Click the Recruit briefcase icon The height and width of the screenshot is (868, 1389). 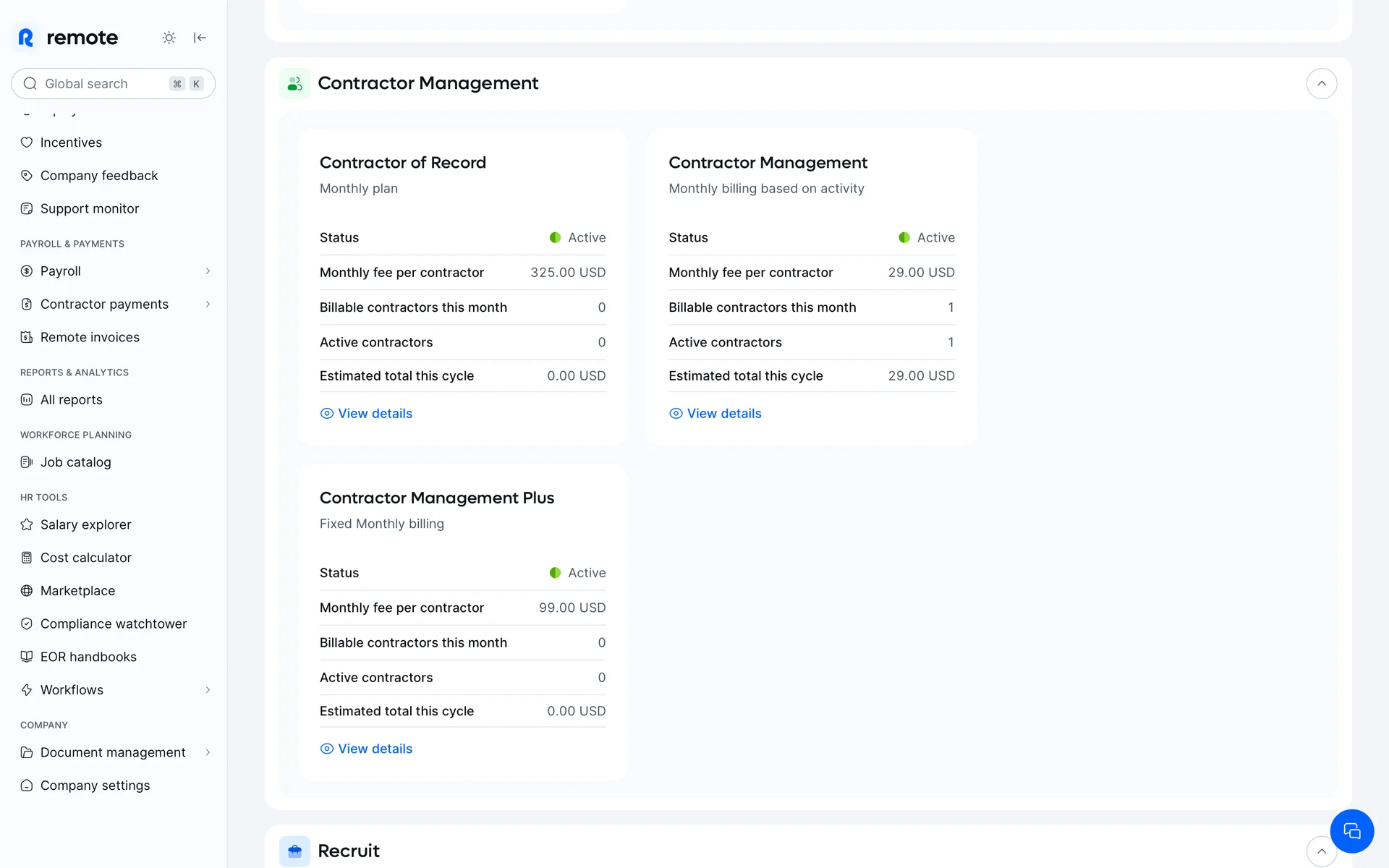(294, 851)
